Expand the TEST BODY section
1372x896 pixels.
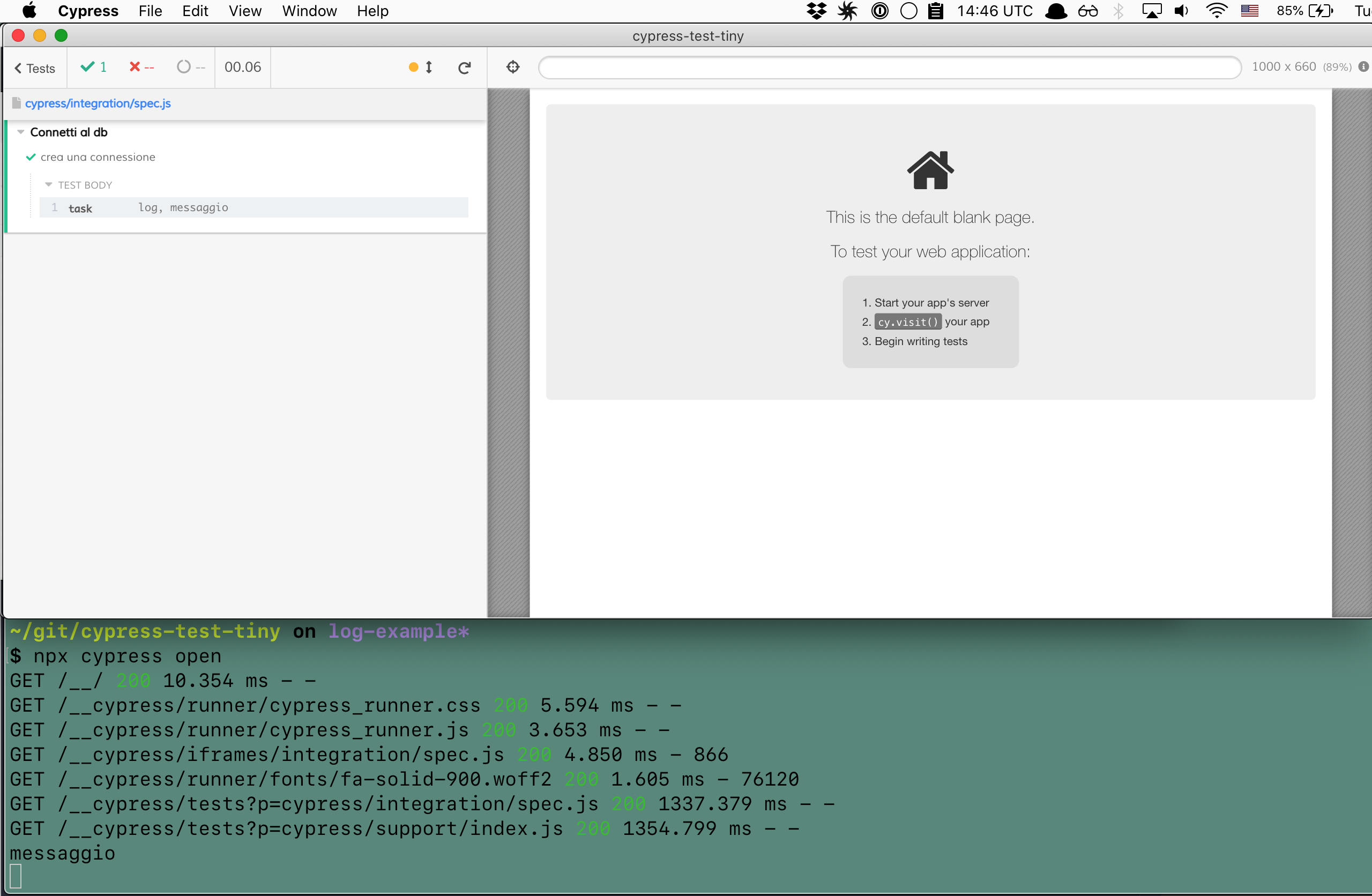(x=48, y=184)
